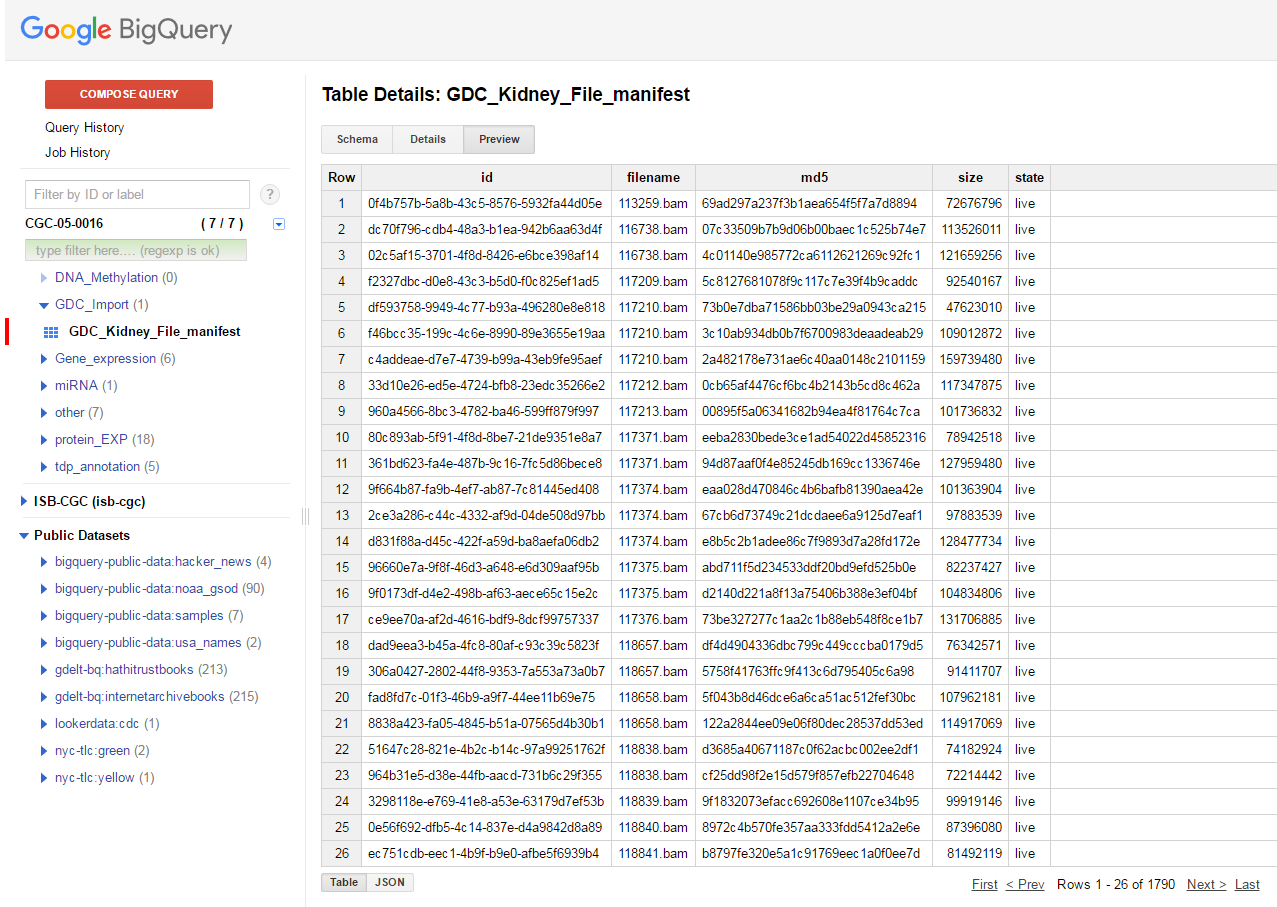Open Query History
Image resolution: width=1277 pixels, height=907 pixels.
[85, 128]
